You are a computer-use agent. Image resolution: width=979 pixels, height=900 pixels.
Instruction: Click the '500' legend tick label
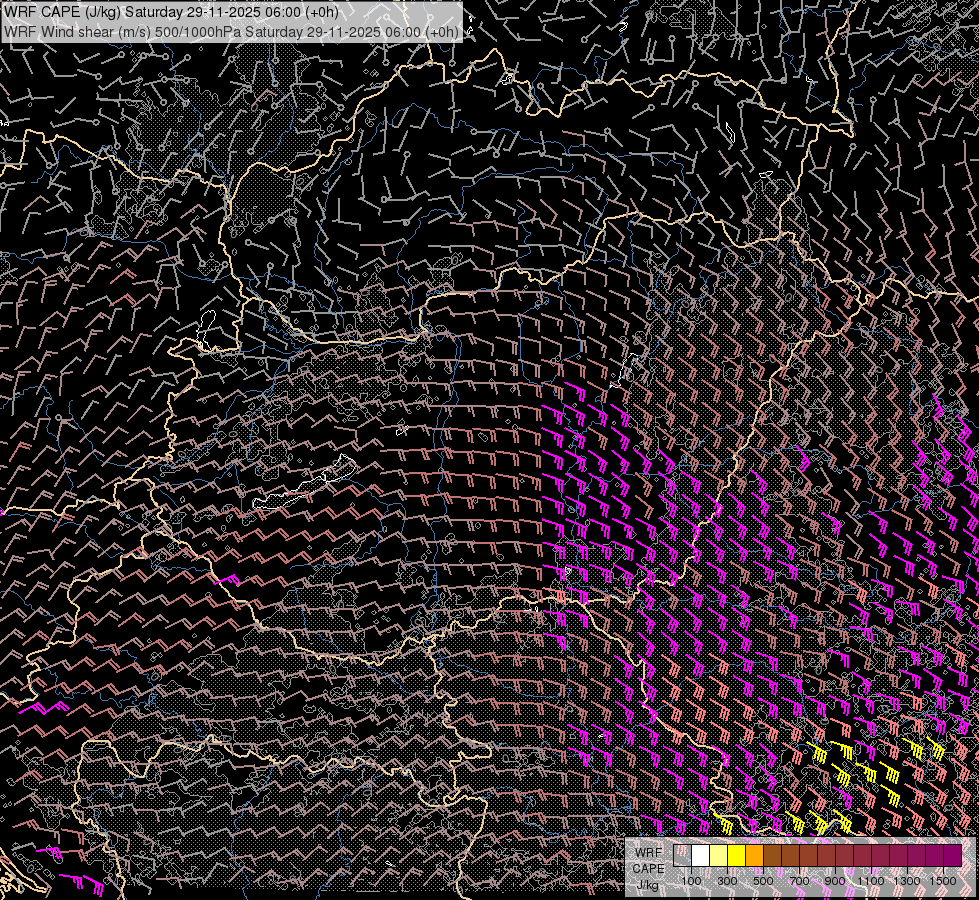[x=763, y=881]
